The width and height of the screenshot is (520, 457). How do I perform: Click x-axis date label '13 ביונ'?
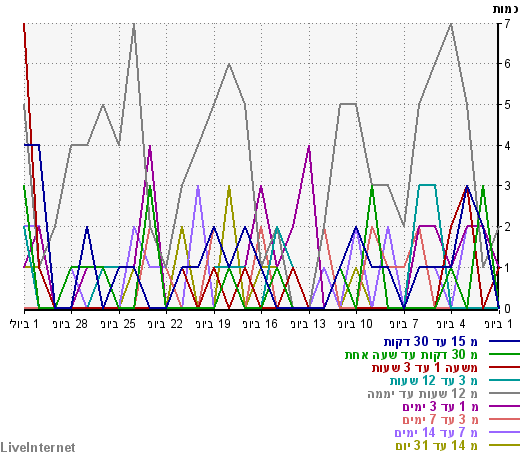[308, 324]
